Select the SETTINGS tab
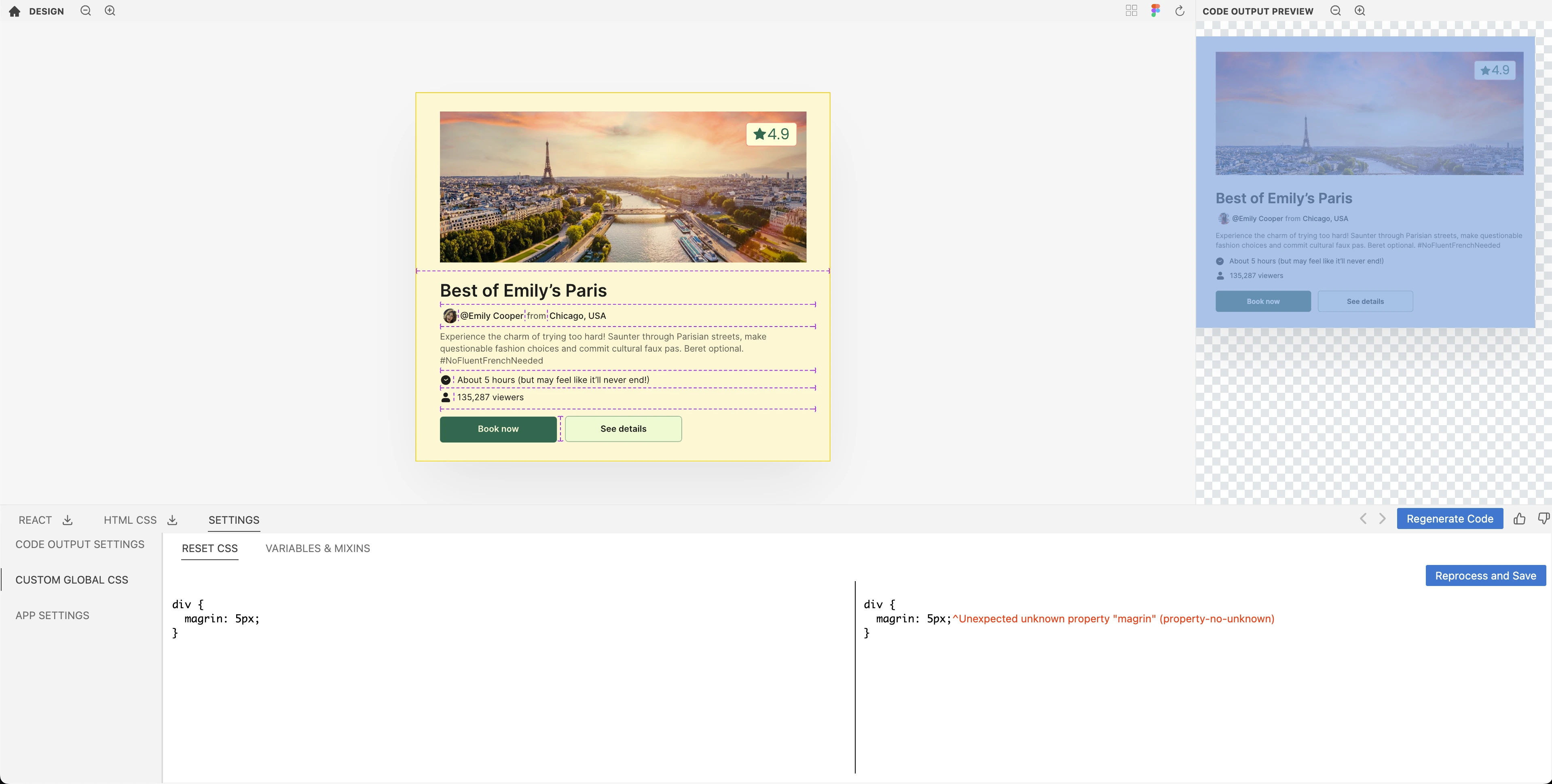Viewport: 1552px width, 784px height. [234, 520]
